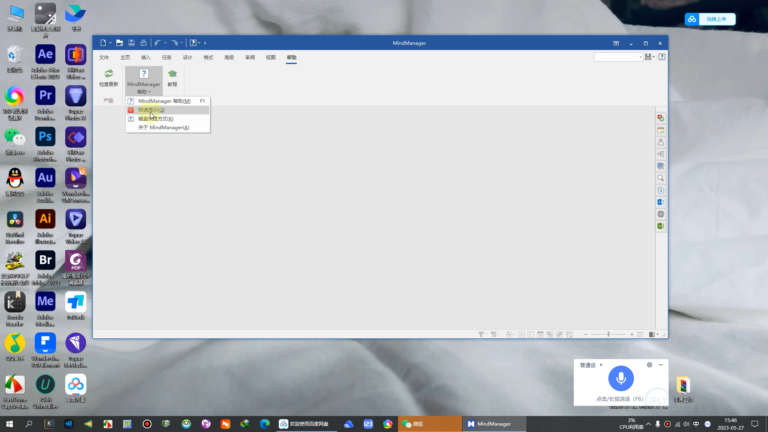Toggle the MindManager 帮助 dropdown button
The width and height of the screenshot is (768, 432).
(x=144, y=81)
